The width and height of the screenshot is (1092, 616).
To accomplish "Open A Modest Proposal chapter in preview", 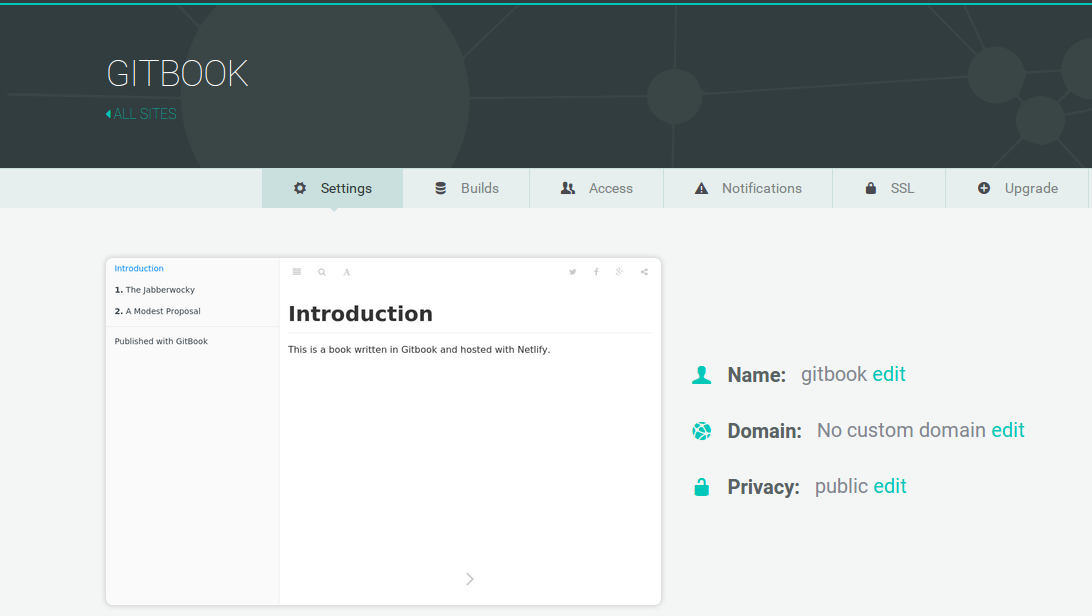I will (x=157, y=311).
